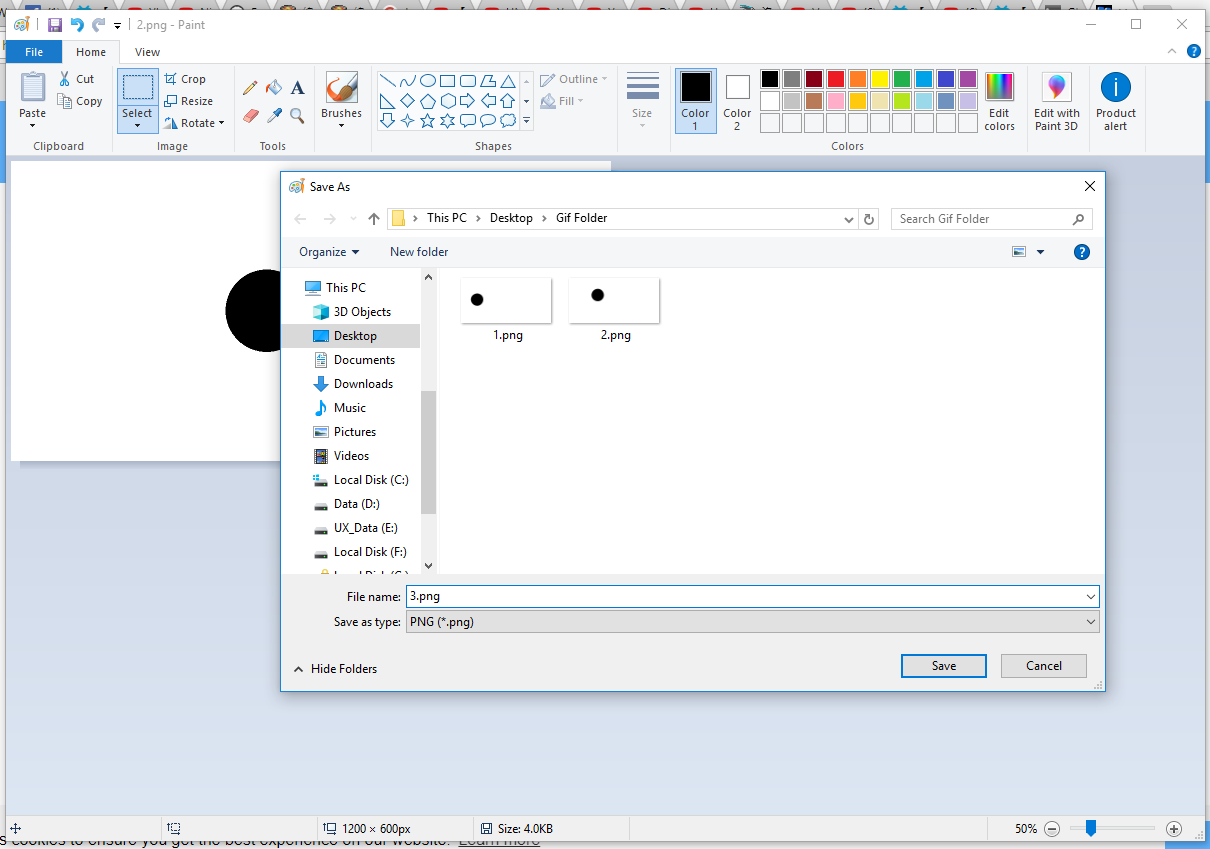
Task: Click the Save button
Action: point(943,666)
